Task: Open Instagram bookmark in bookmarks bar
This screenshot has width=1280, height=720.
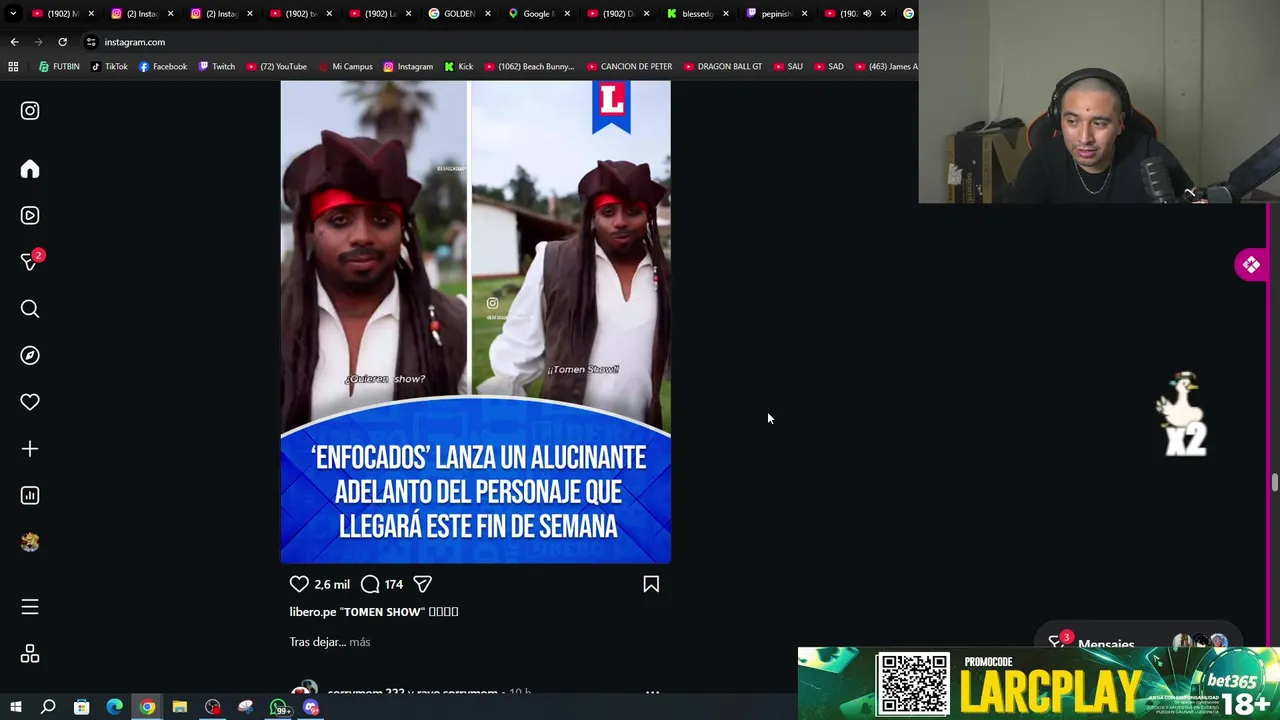Action: pos(408,67)
